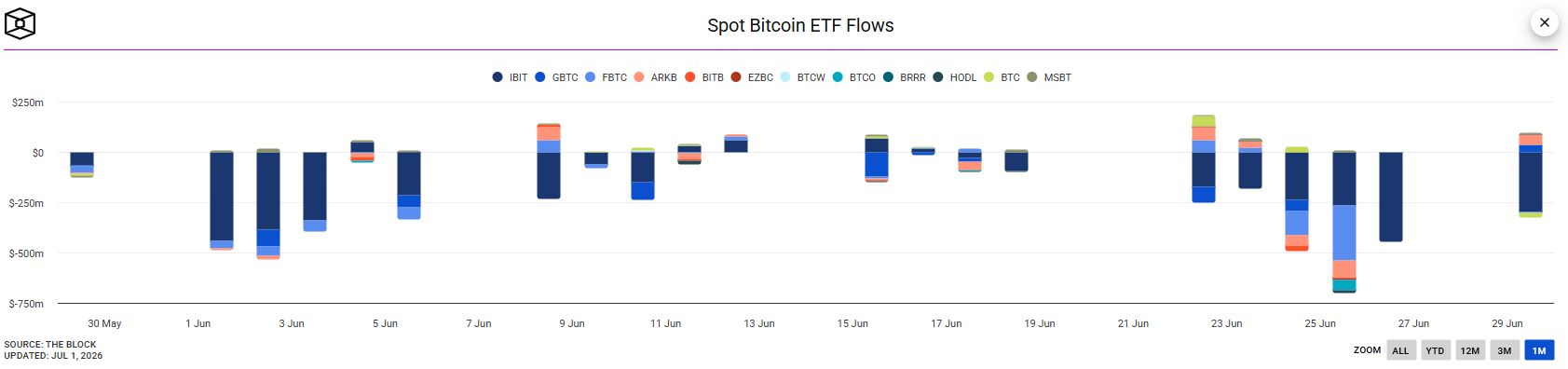The height and width of the screenshot is (369, 1568).
Task: Select the 1M zoom button
Action: point(1539,350)
